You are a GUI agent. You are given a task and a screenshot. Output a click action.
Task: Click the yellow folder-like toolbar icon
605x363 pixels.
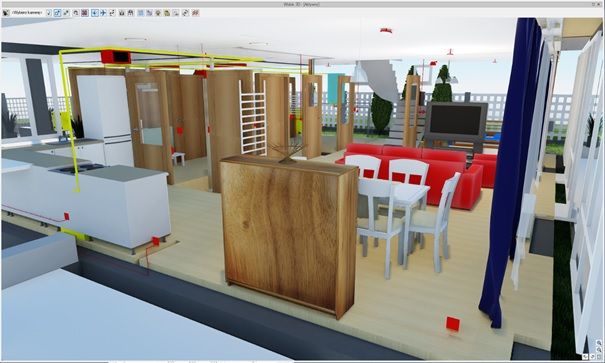click(167, 13)
